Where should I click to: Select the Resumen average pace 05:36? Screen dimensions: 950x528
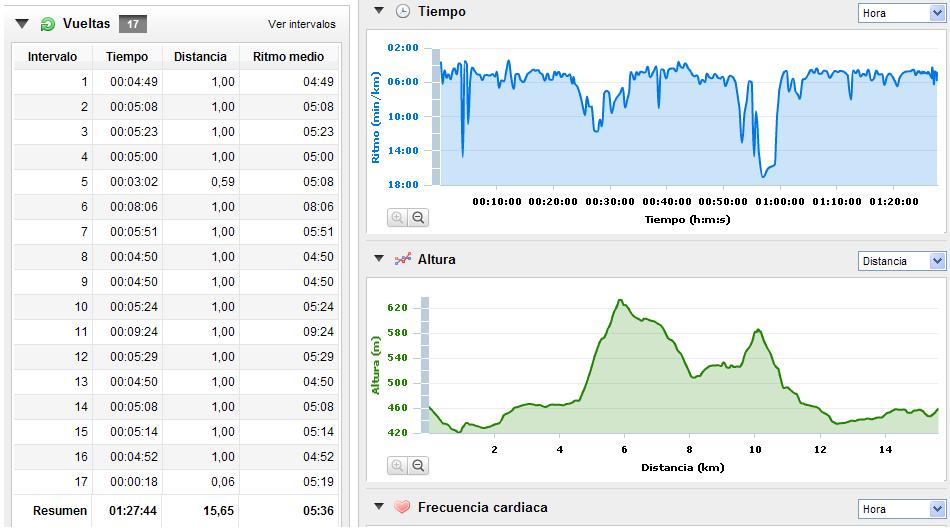318,511
